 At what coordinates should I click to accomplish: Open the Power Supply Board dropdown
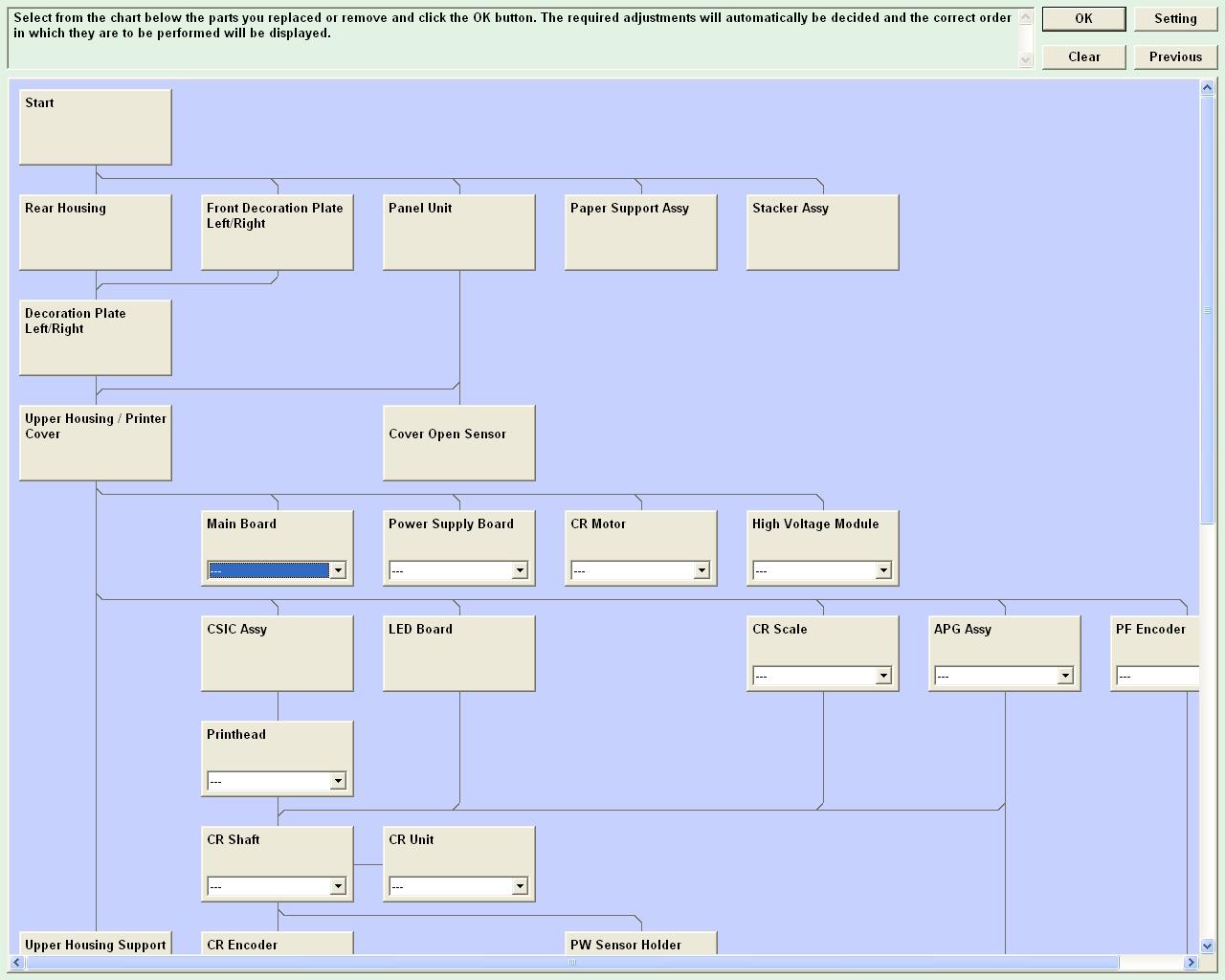[519, 570]
